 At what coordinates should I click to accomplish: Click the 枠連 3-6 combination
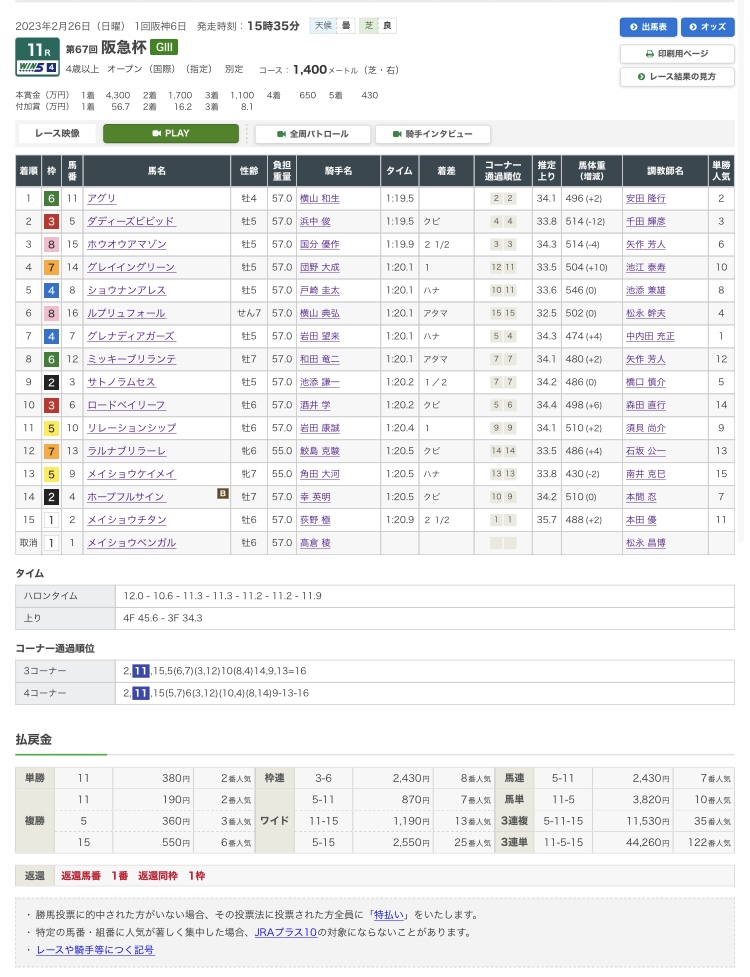coord(323,778)
